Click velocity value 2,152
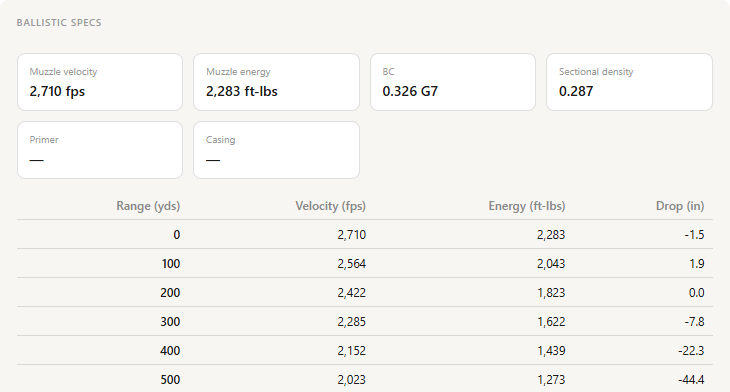The height and width of the screenshot is (392, 730). tap(352, 351)
